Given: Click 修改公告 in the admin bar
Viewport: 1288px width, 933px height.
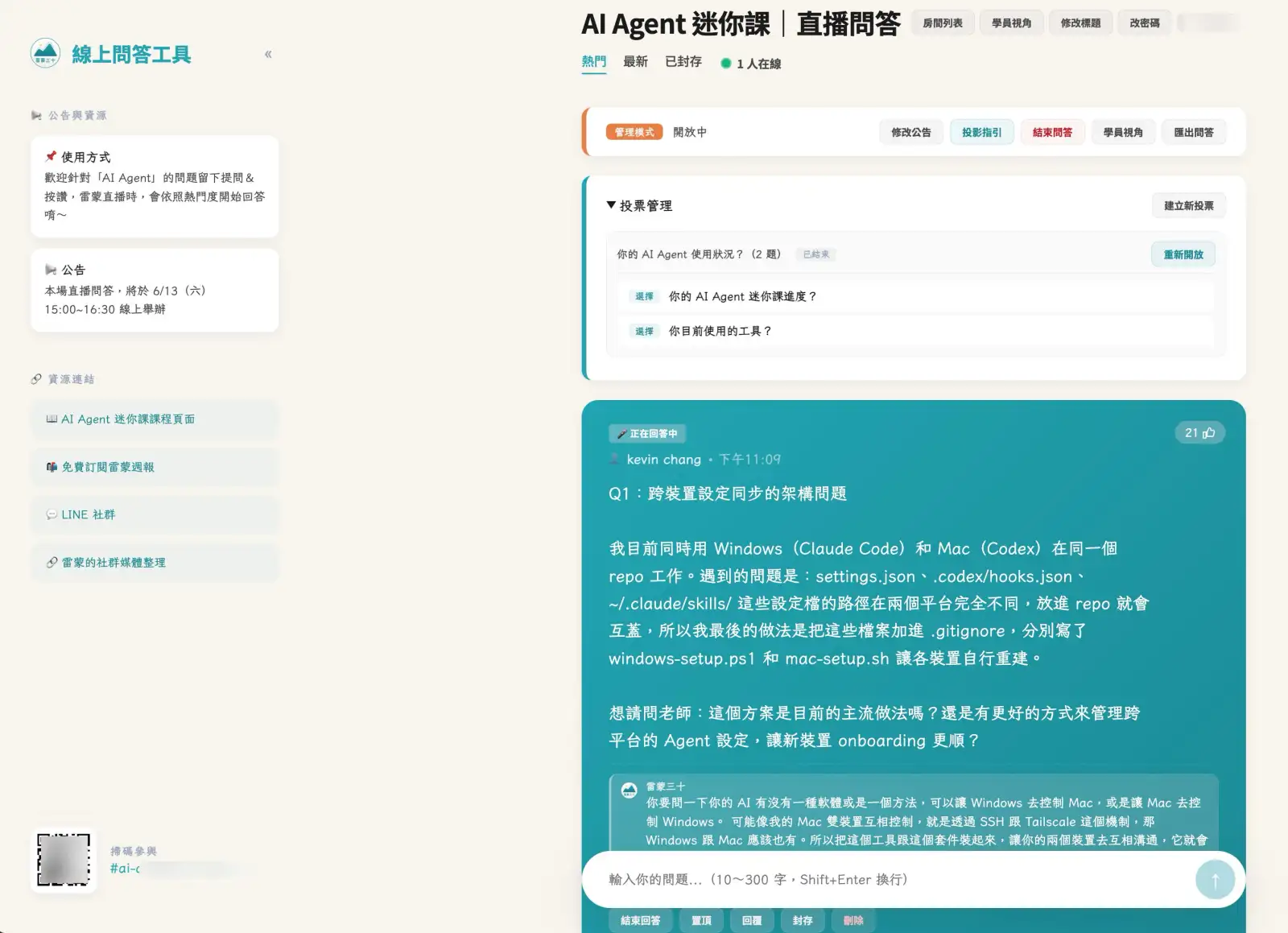Looking at the screenshot, I should point(911,132).
